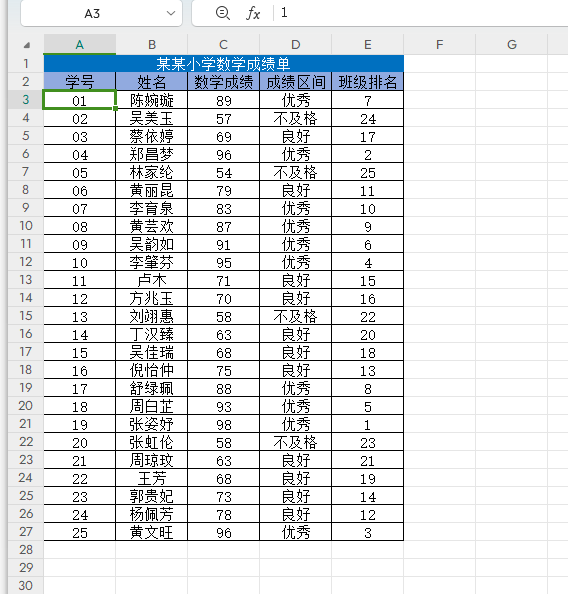Expand the Name Box dropdown arrow
Image resolution: width=568 pixels, height=594 pixels.
pyautogui.click(x=171, y=13)
